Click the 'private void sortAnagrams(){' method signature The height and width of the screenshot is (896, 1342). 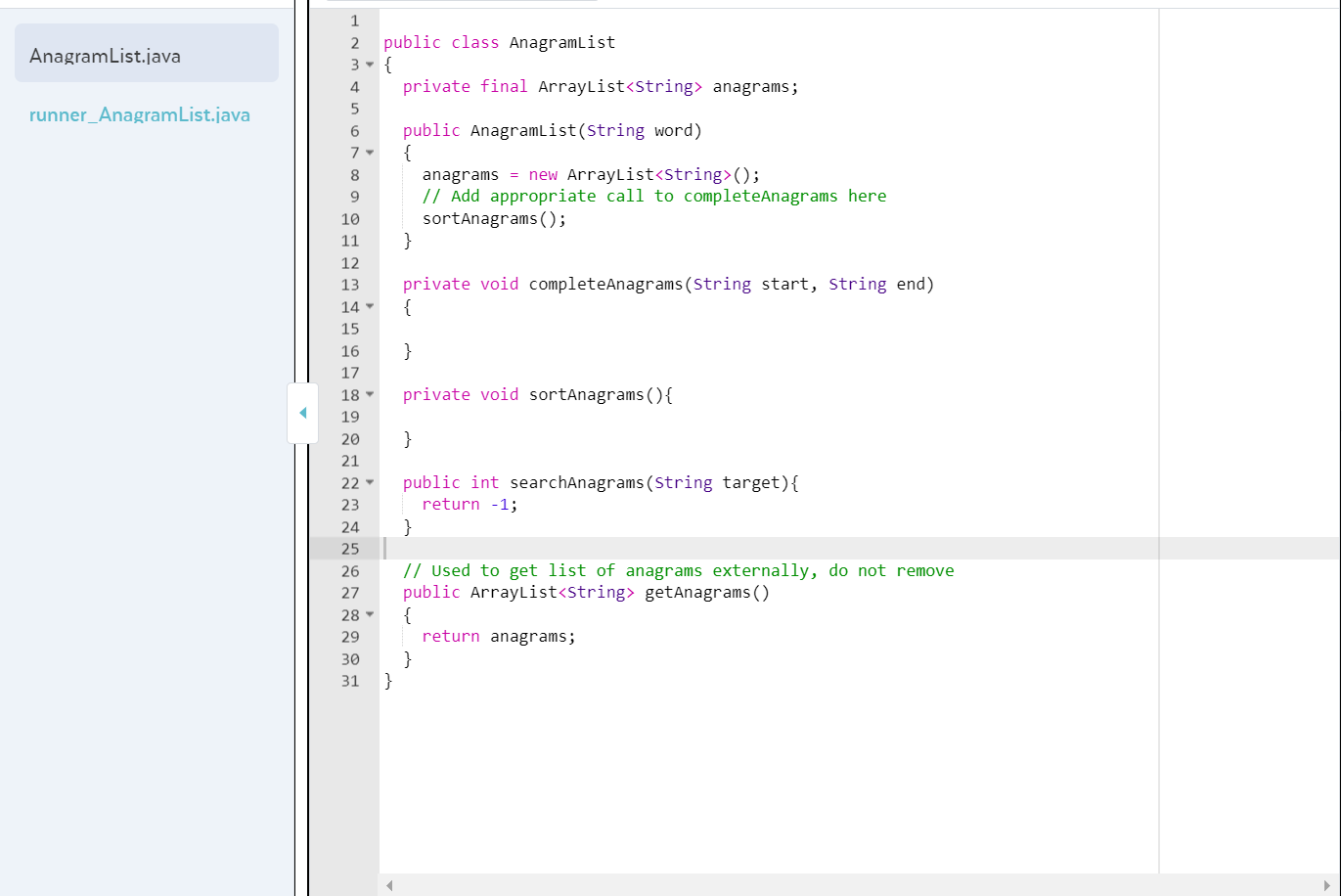[x=538, y=395]
